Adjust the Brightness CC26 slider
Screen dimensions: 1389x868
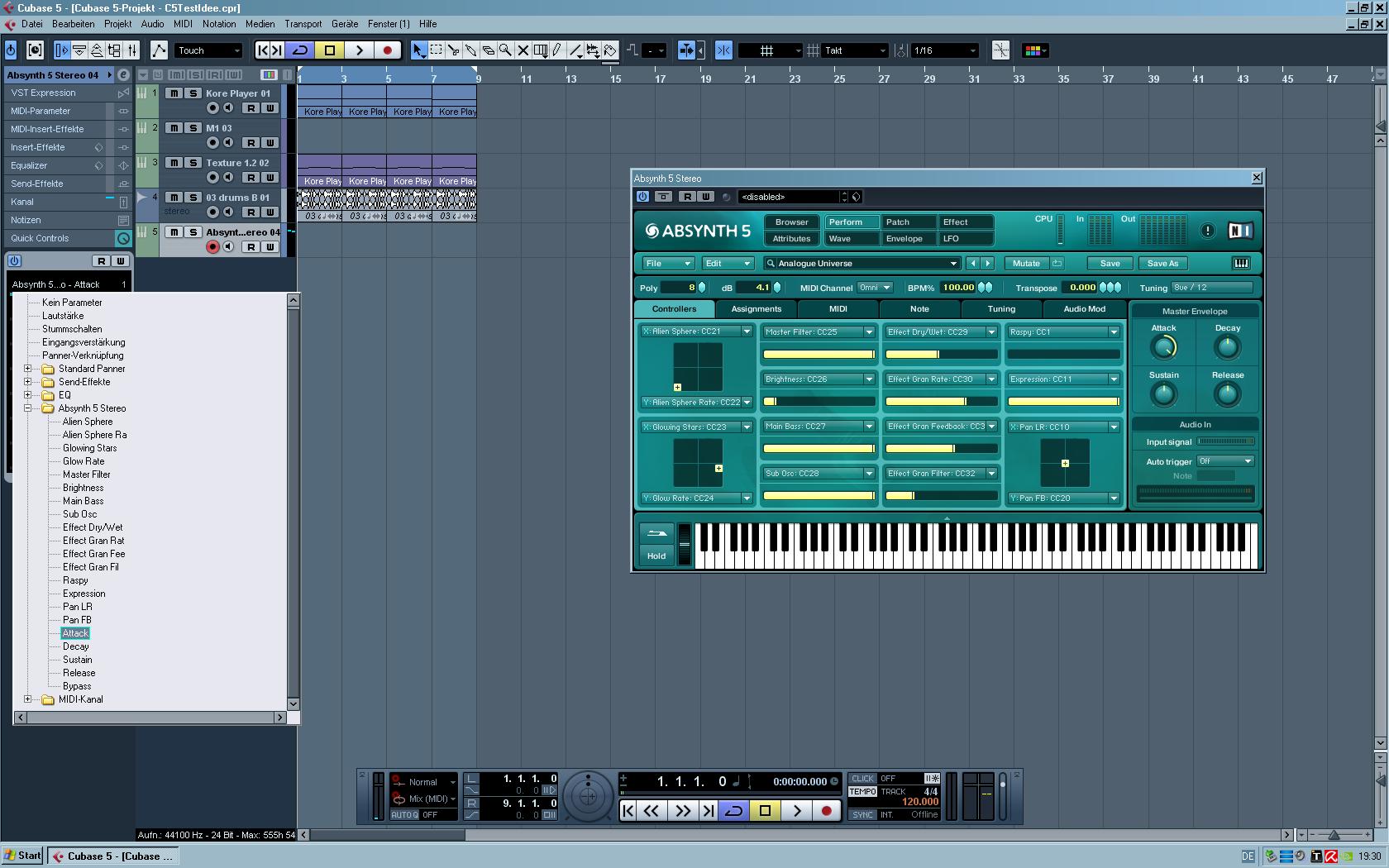tap(819, 402)
